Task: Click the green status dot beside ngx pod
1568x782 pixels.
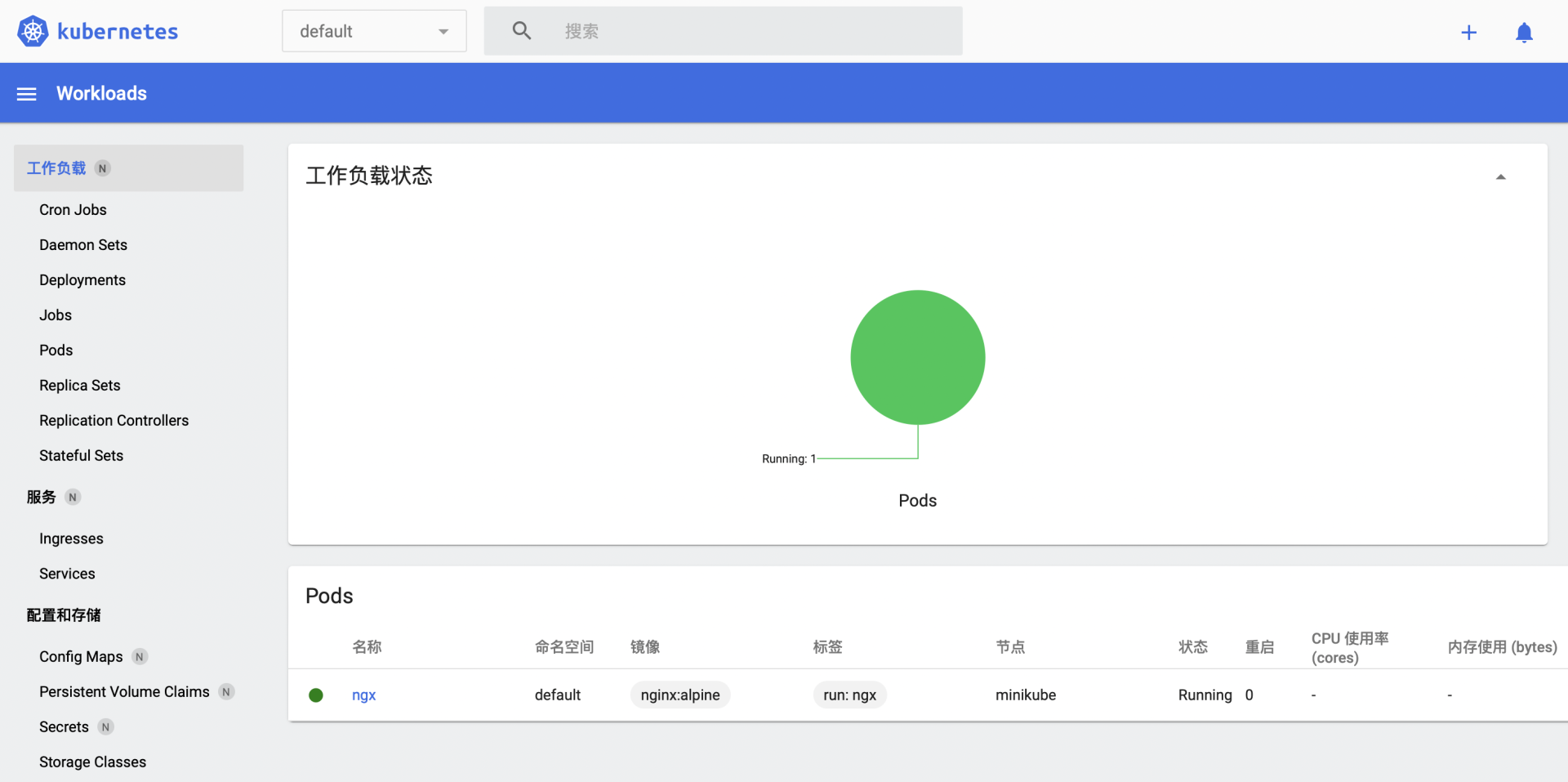Action: (x=316, y=695)
